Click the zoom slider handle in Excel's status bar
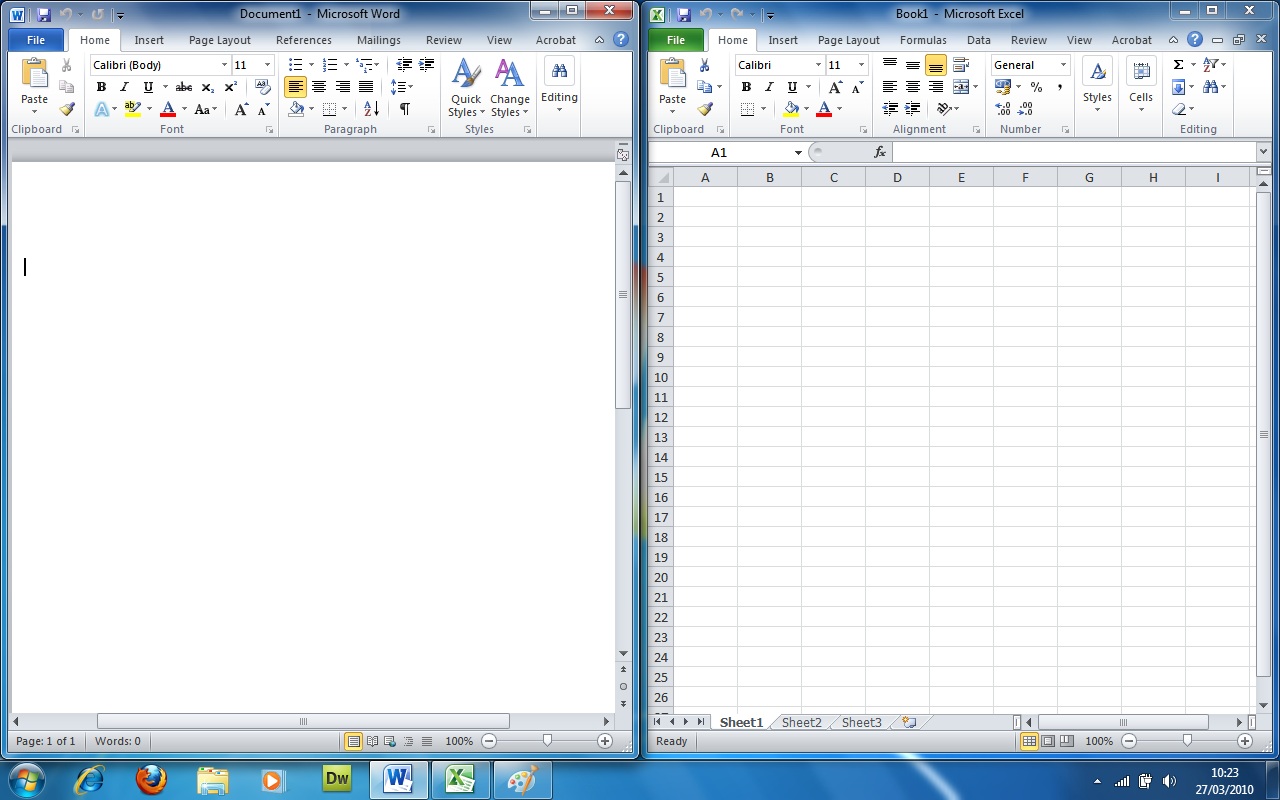Screen dimensions: 1280x800 [x=1187, y=741]
